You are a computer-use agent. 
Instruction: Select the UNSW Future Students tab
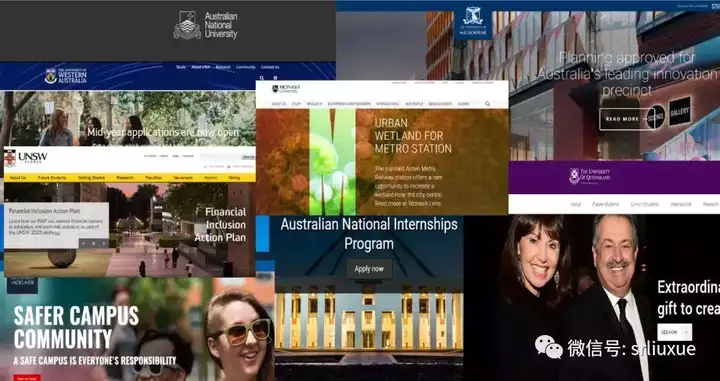[52, 178]
